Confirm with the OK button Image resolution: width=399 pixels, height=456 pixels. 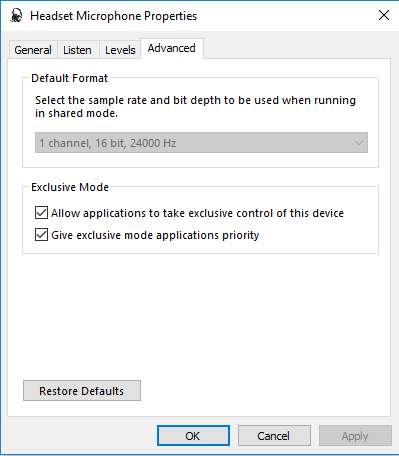click(193, 436)
